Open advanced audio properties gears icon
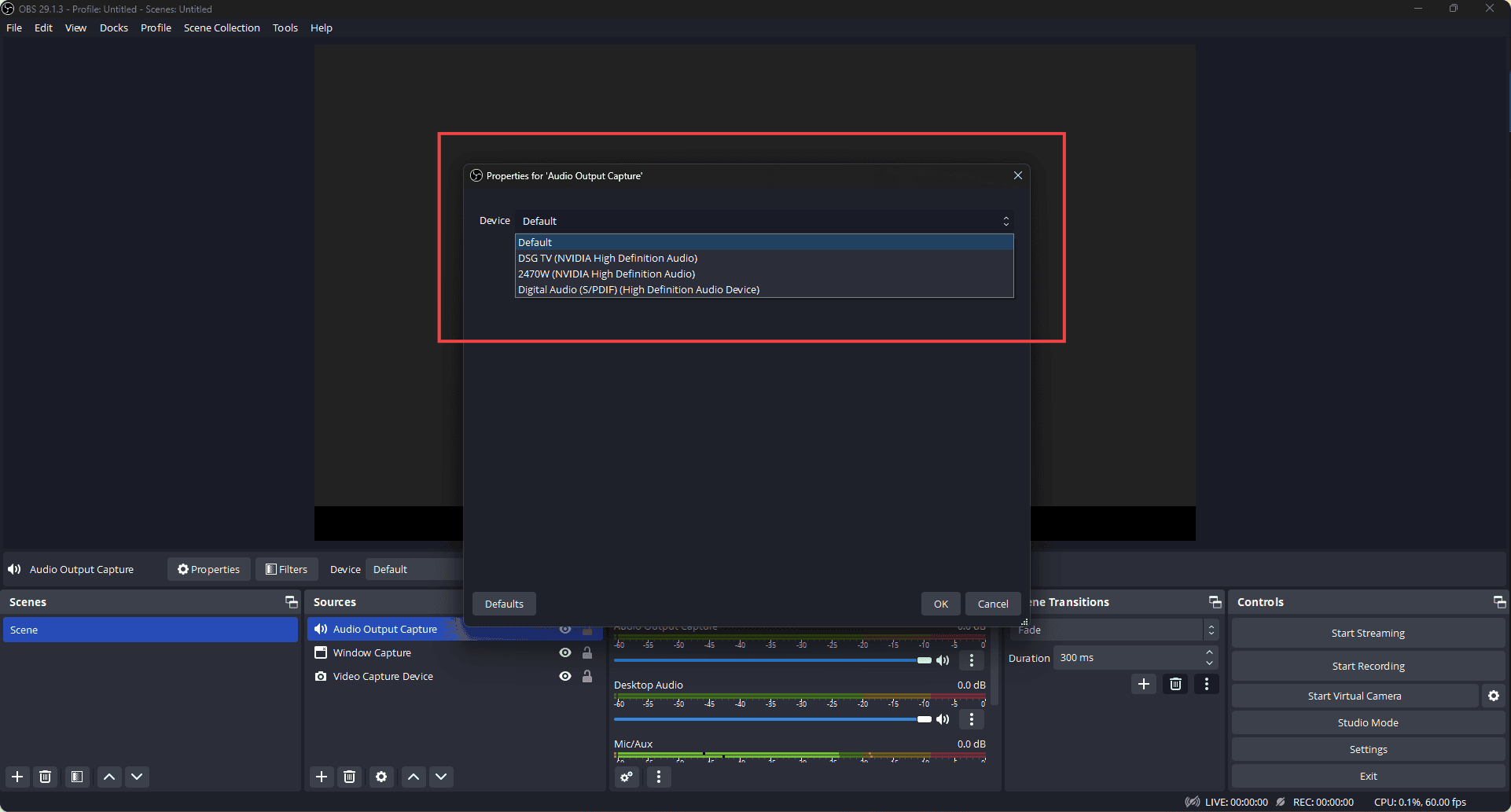 pyautogui.click(x=627, y=777)
